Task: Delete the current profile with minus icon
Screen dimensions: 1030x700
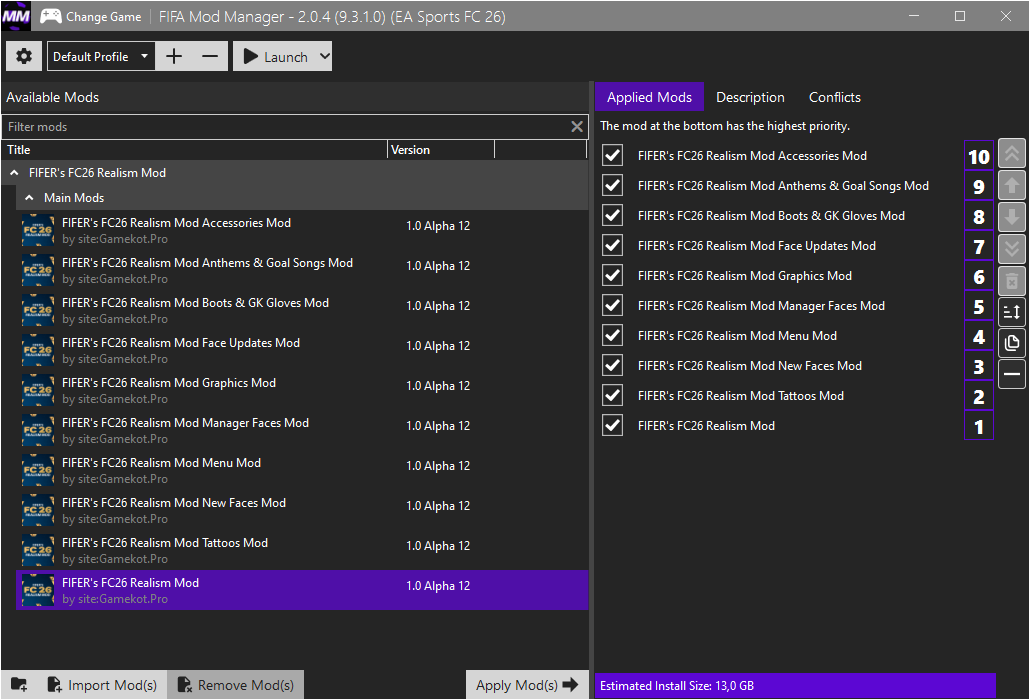Action: click(x=210, y=57)
